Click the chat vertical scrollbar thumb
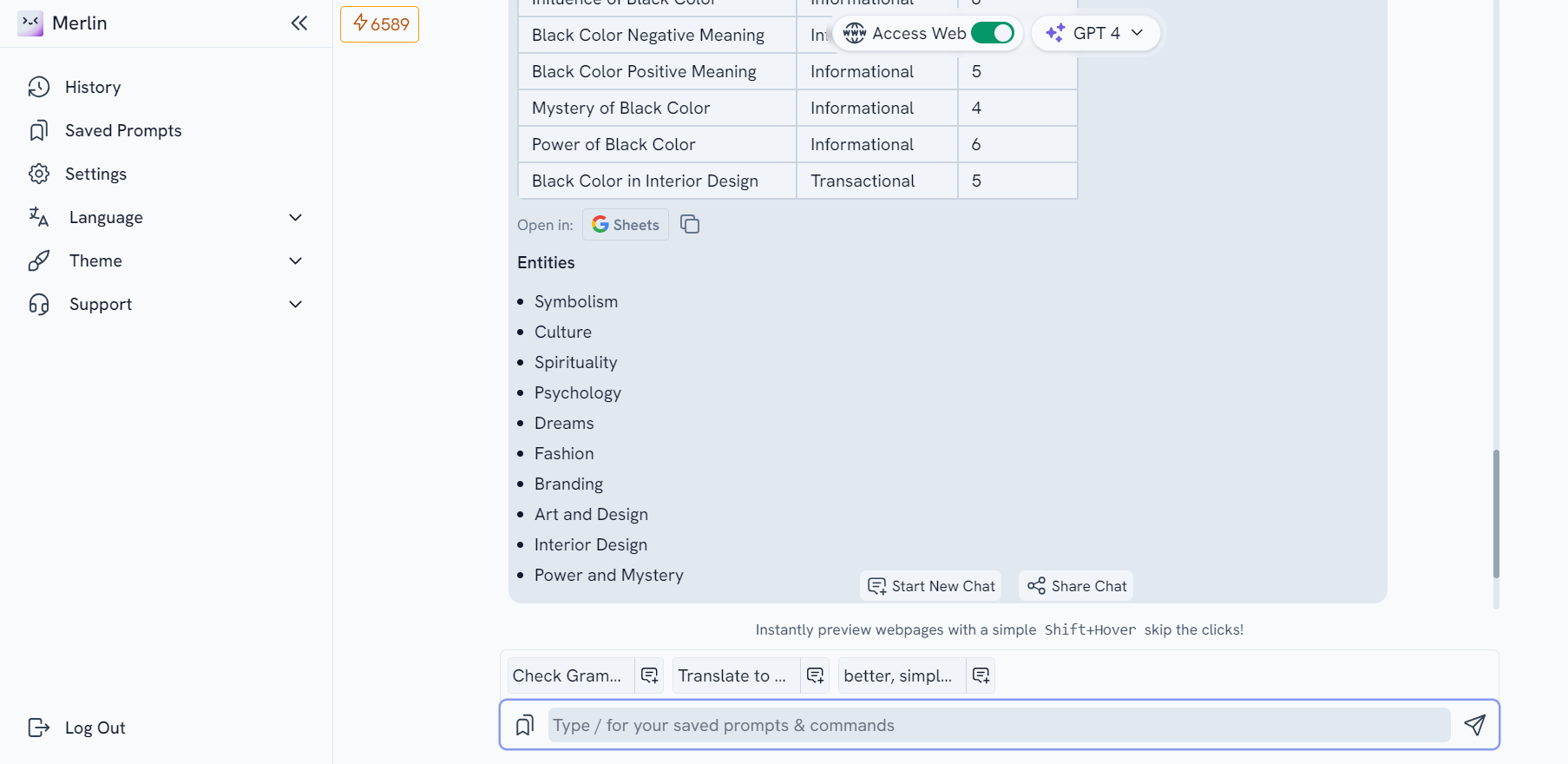The height and width of the screenshot is (764, 1568). tap(1496, 513)
